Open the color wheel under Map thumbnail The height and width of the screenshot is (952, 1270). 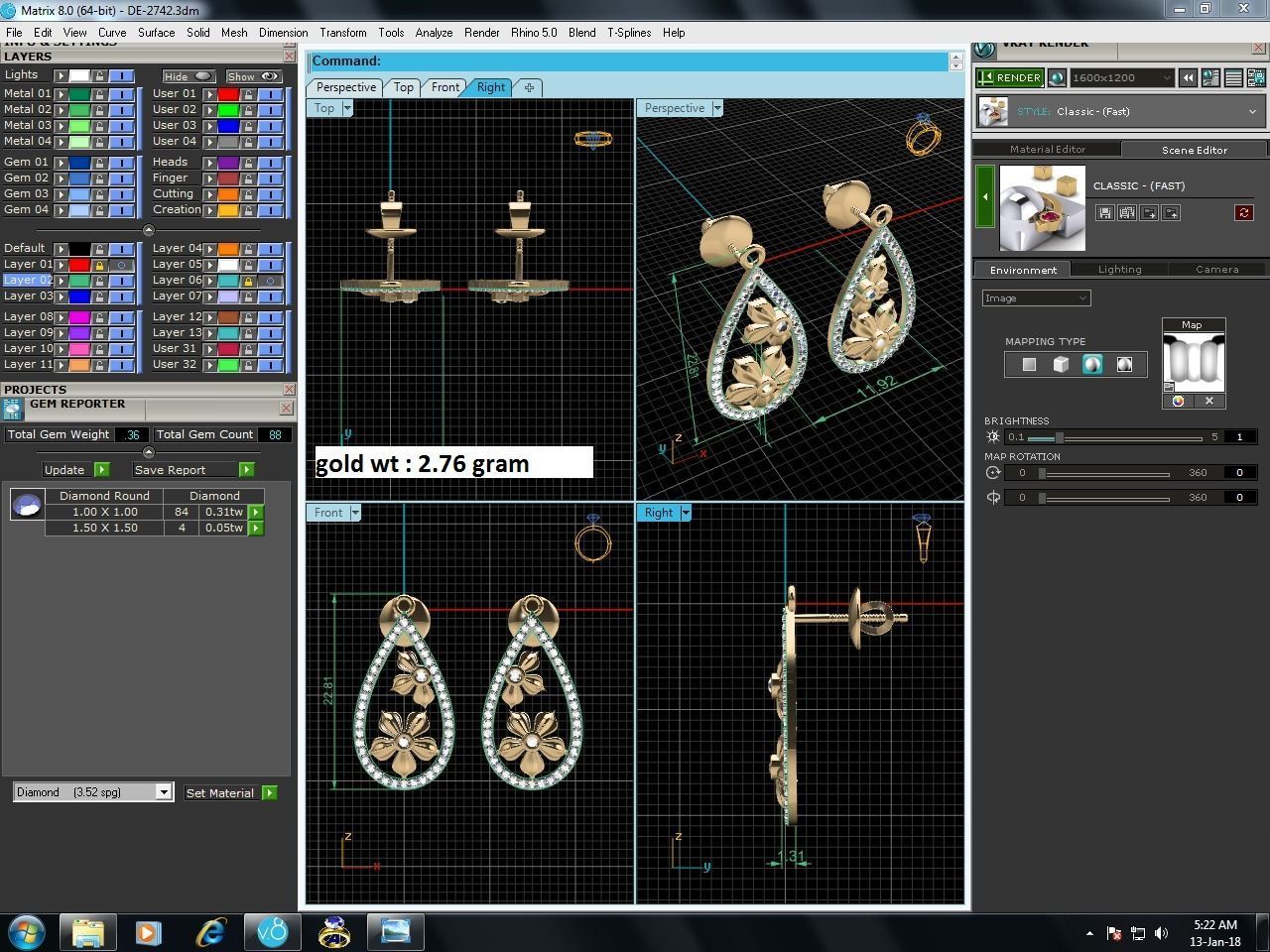point(1178,401)
